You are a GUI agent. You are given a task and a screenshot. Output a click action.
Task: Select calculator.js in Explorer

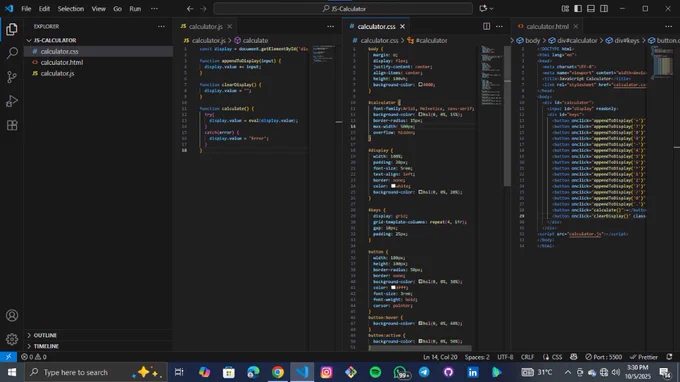[x=98, y=73]
